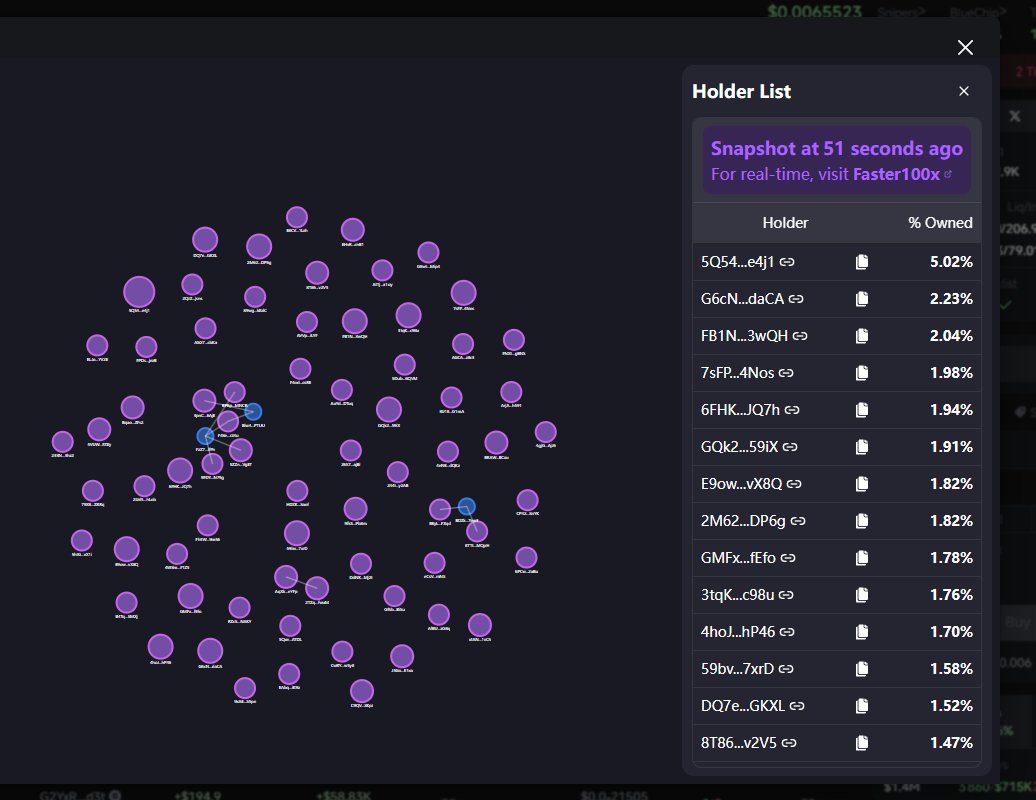The width and height of the screenshot is (1036, 800).
Task: Open the link icon next to G6cN...daCA
Action: pyautogui.click(x=796, y=299)
